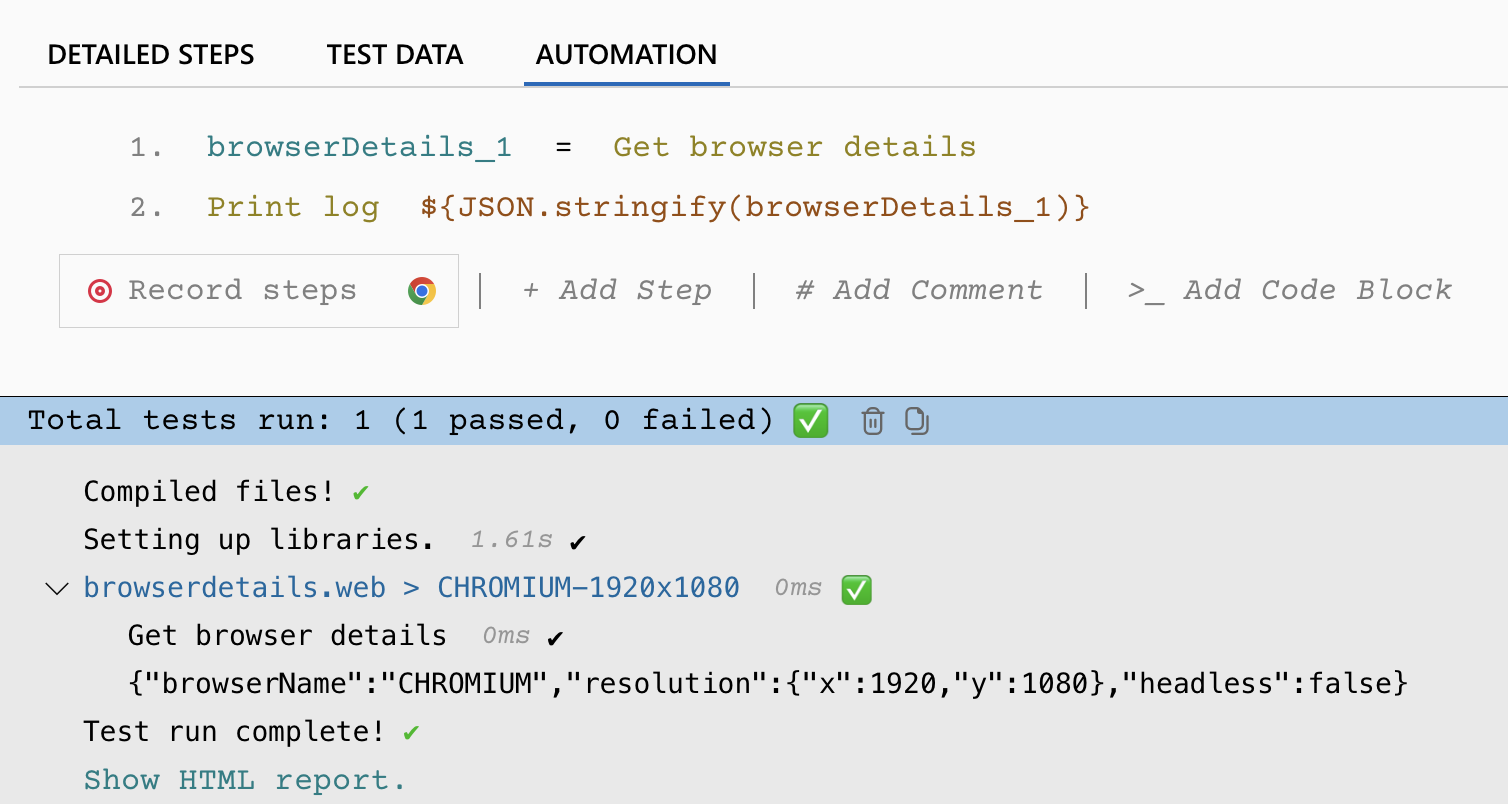This screenshot has width=1508, height=804.
Task: Click the checkmark after Setting up libraries
Action: point(577,542)
